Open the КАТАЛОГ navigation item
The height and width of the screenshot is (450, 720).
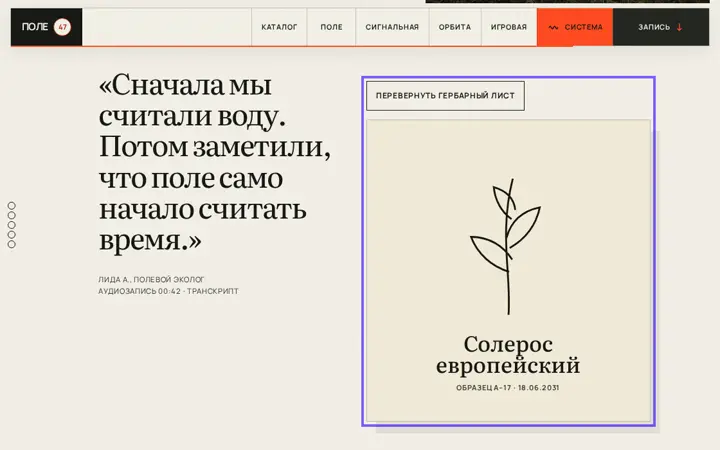(x=279, y=27)
